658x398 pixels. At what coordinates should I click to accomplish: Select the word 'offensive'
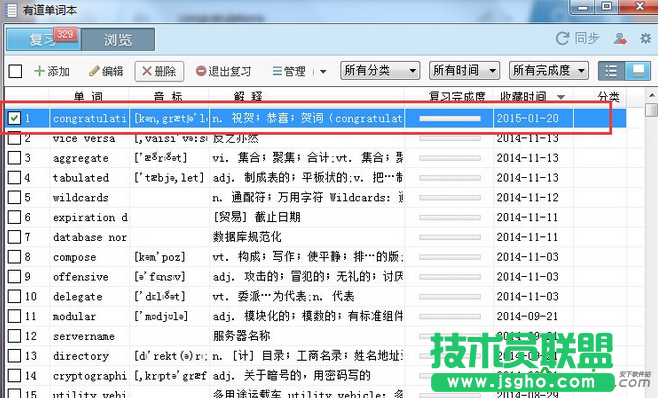(81, 277)
